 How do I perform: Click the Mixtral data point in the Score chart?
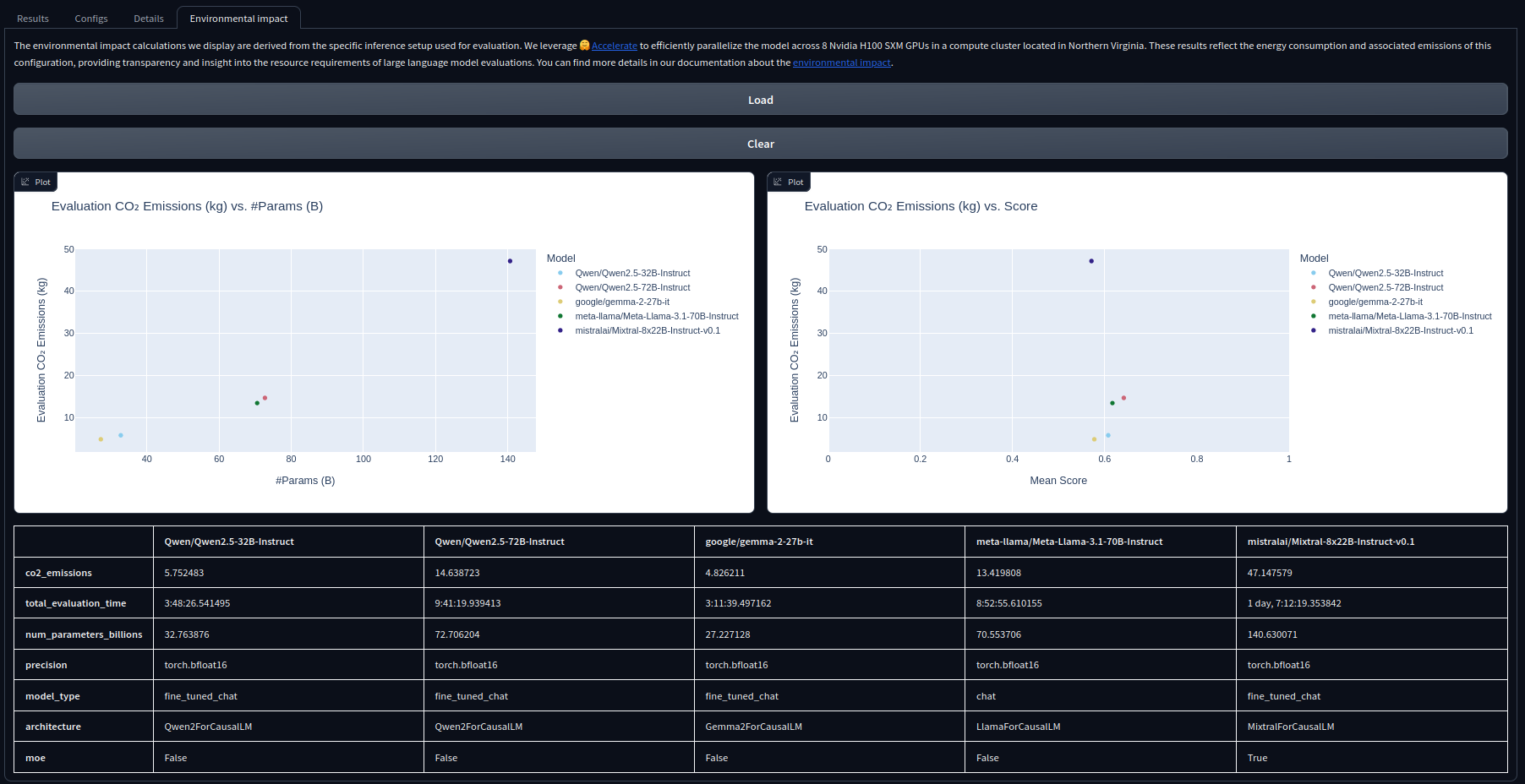click(x=1091, y=261)
